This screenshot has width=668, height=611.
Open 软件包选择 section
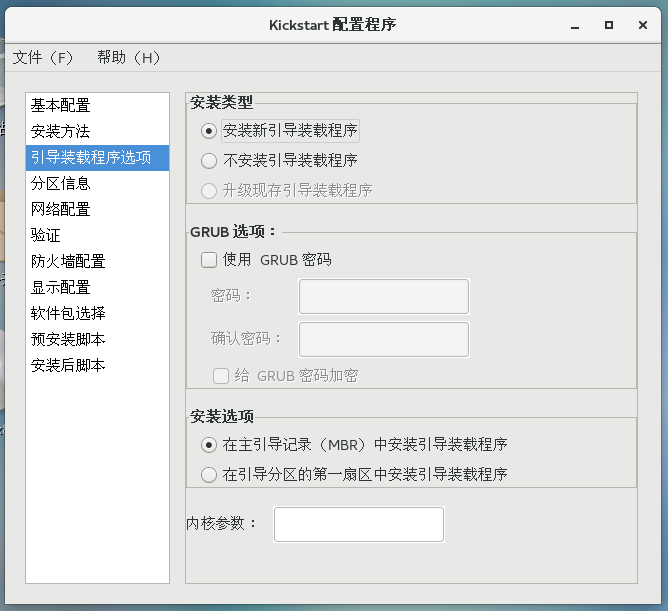tap(68, 313)
